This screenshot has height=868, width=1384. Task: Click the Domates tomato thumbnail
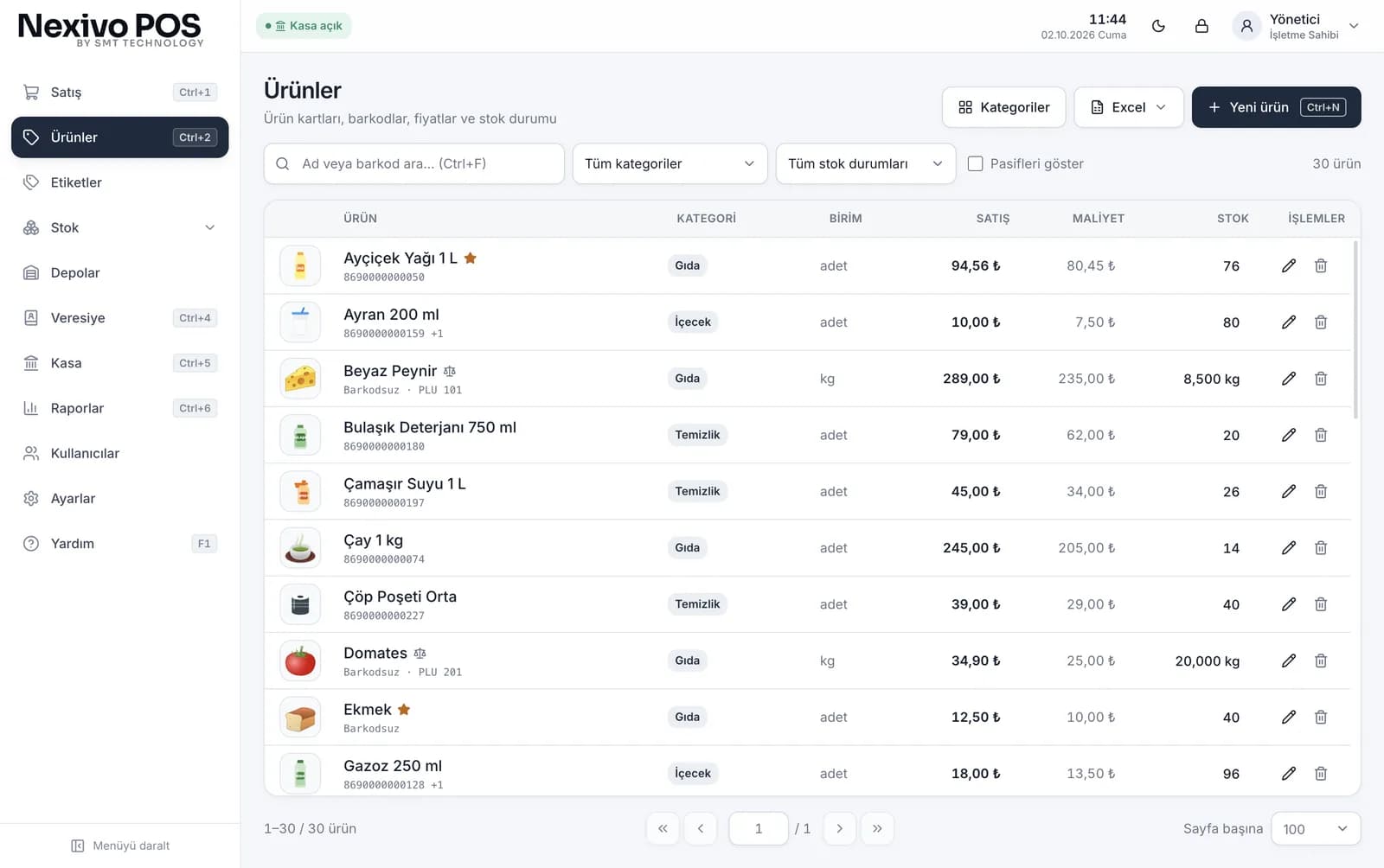pyautogui.click(x=300, y=661)
